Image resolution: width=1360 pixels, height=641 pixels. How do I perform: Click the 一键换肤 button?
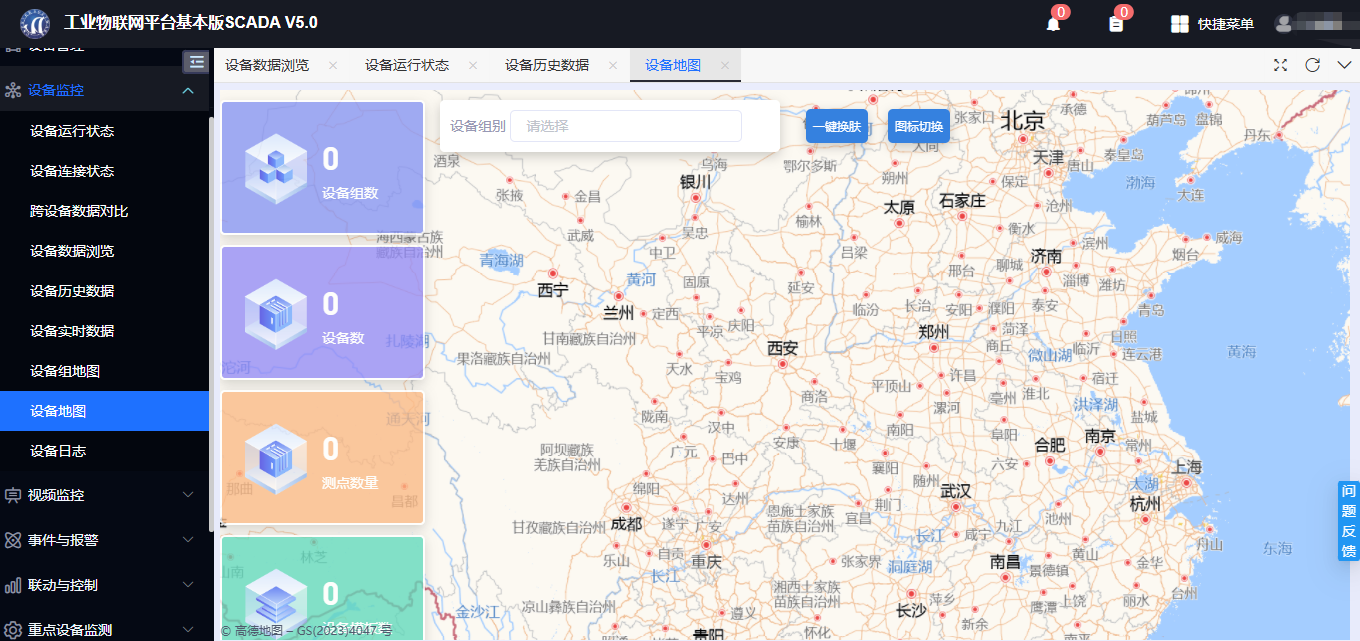pos(837,127)
